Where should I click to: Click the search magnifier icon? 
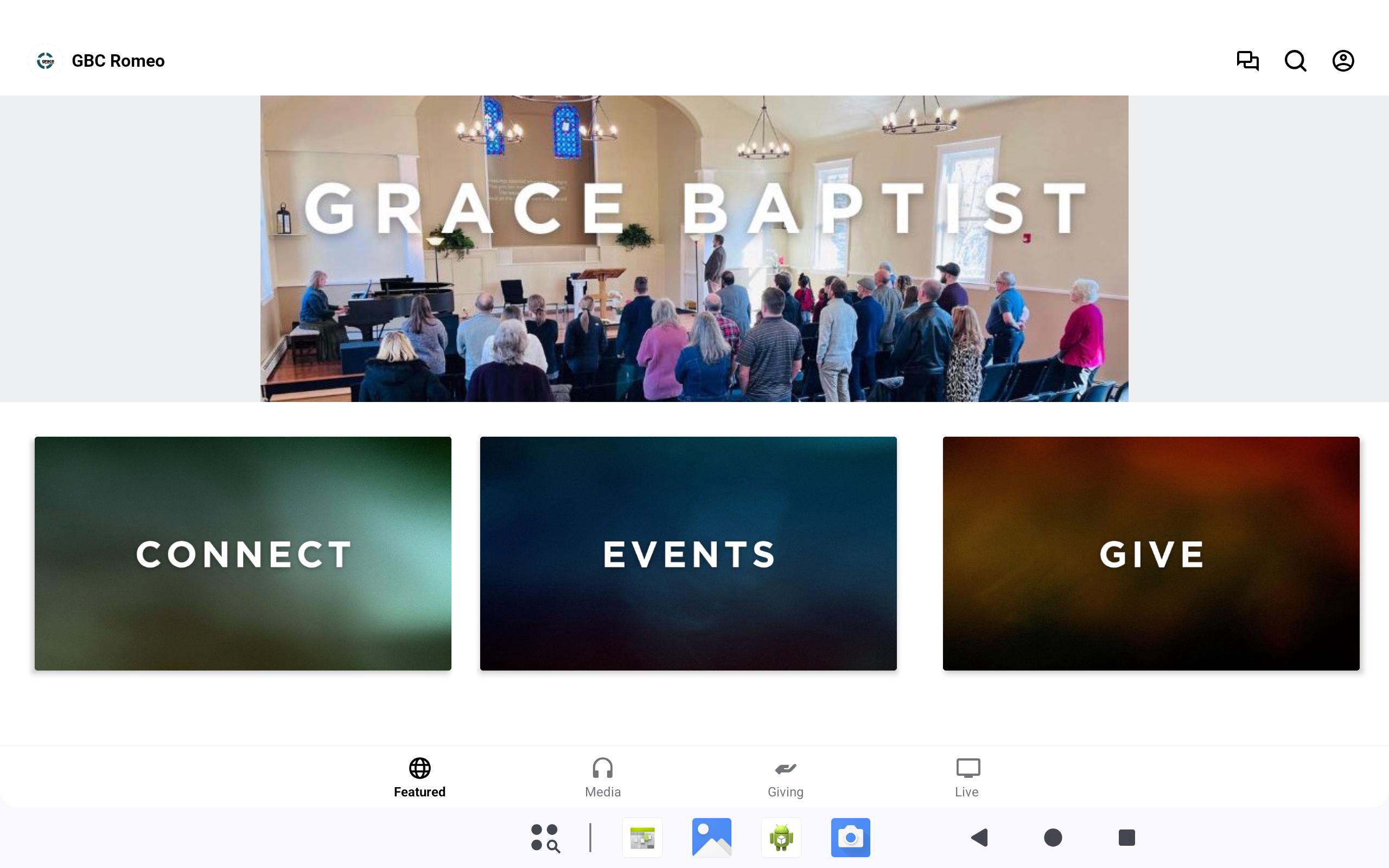(1295, 61)
